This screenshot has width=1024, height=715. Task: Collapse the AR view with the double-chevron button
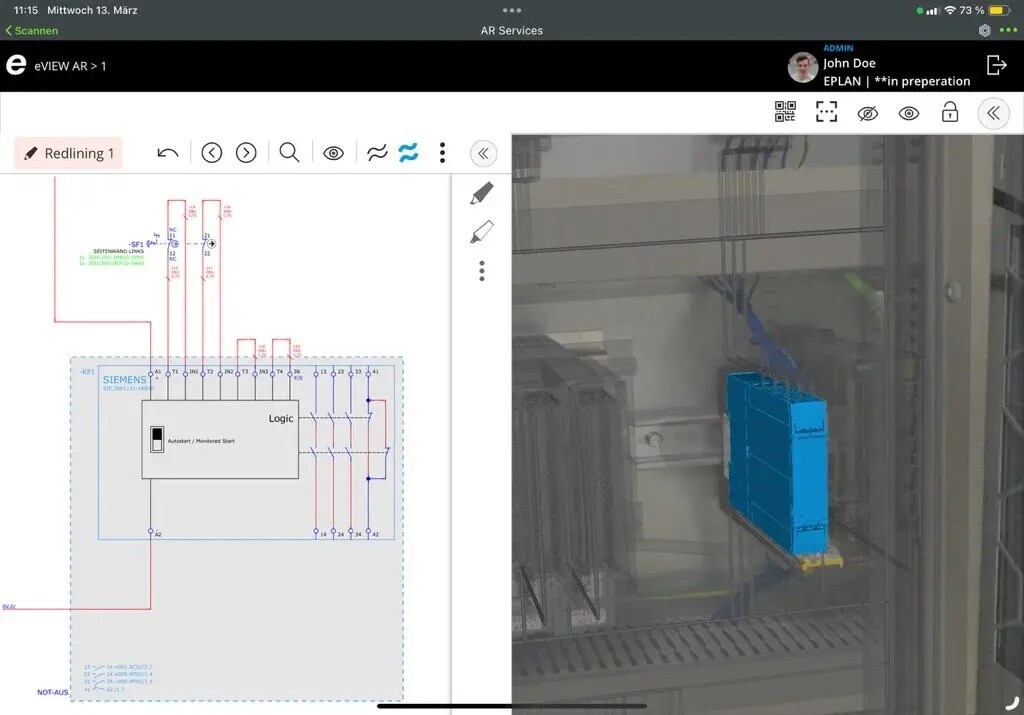click(992, 113)
